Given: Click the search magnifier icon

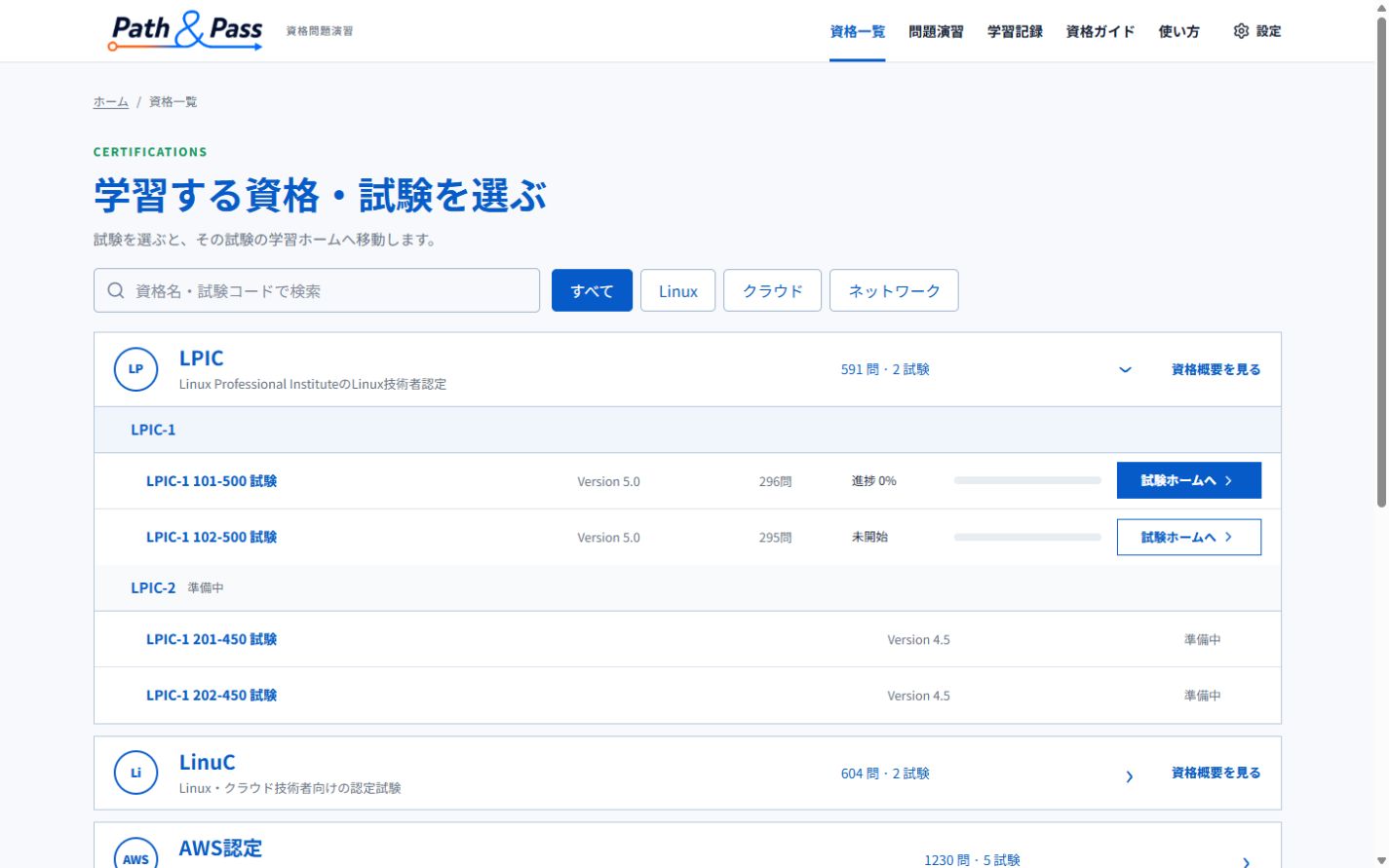Looking at the screenshot, I should click(116, 290).
